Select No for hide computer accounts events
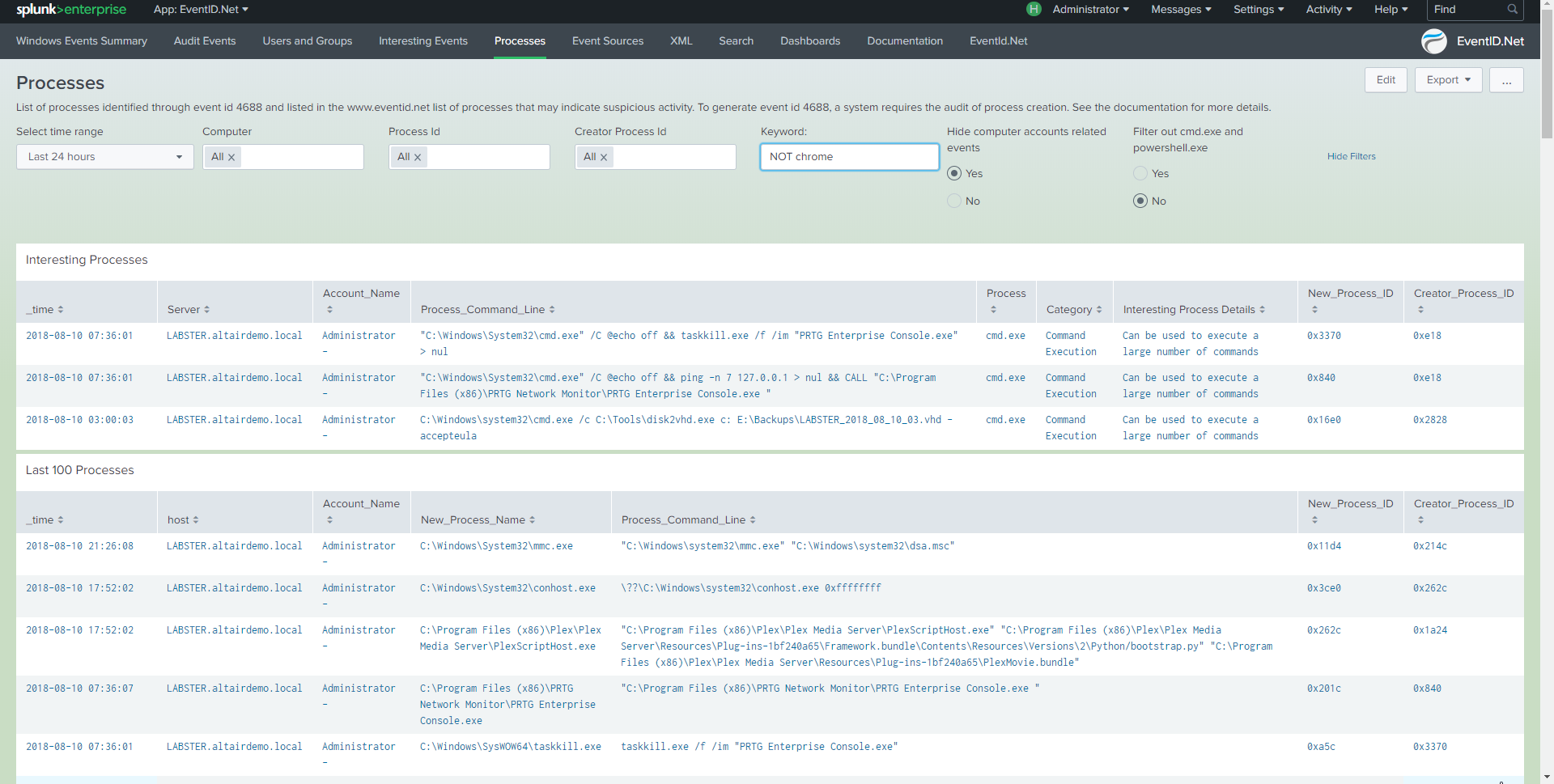 point(955,201)
